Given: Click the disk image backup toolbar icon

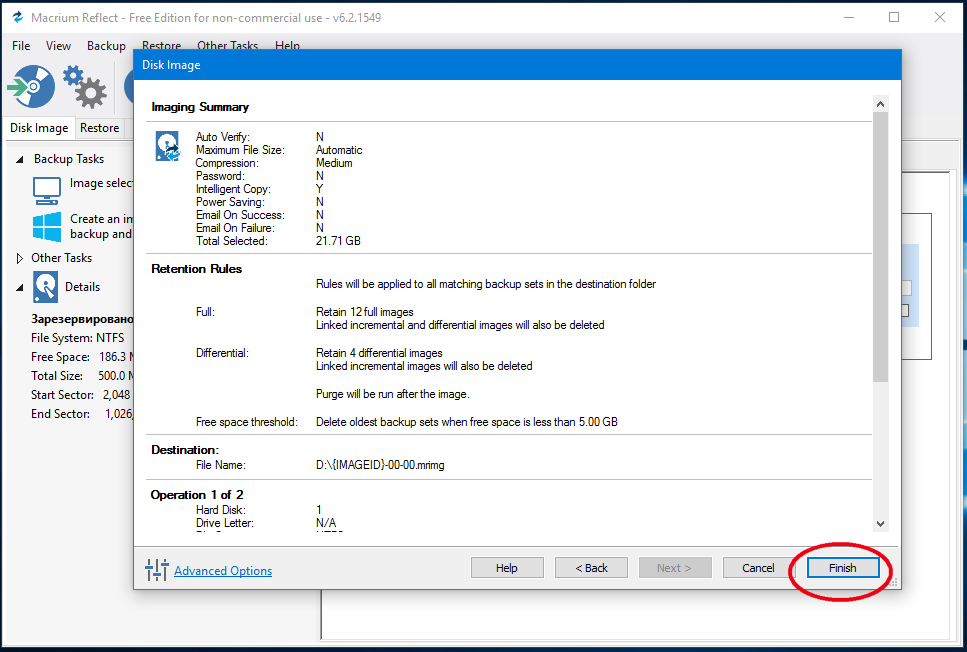Looking at the screenshot, I should coord(31,86).
